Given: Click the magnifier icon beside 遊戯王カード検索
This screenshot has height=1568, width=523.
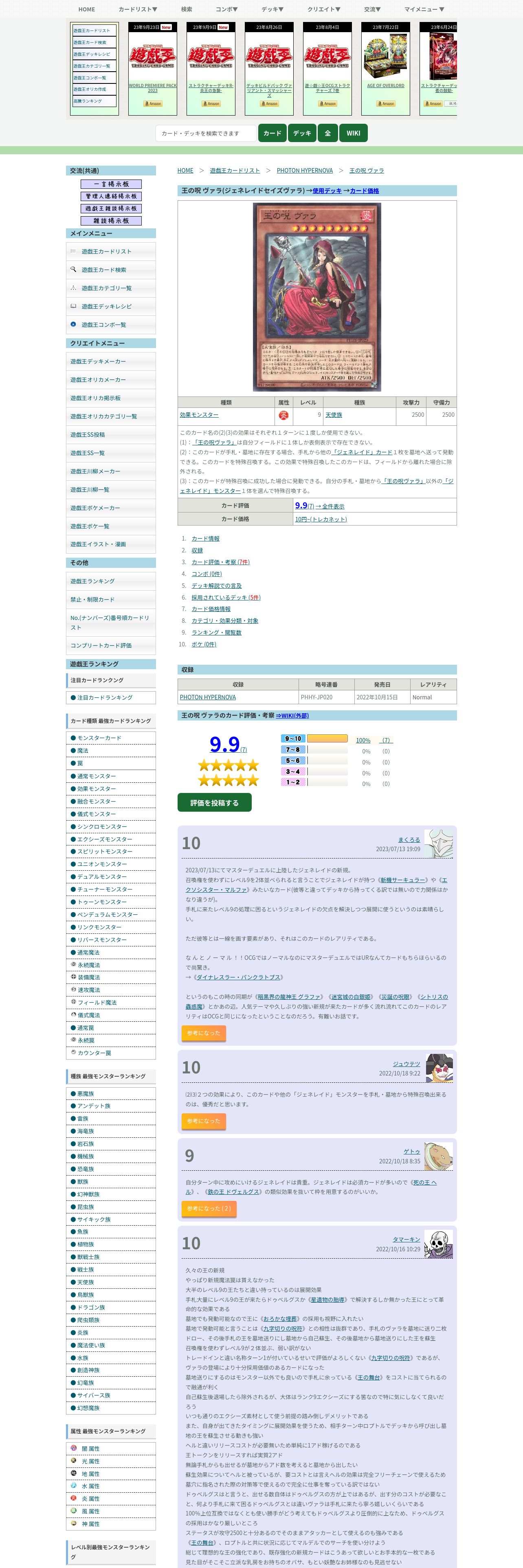Looking at the screenshot, I should coord(73,269).
